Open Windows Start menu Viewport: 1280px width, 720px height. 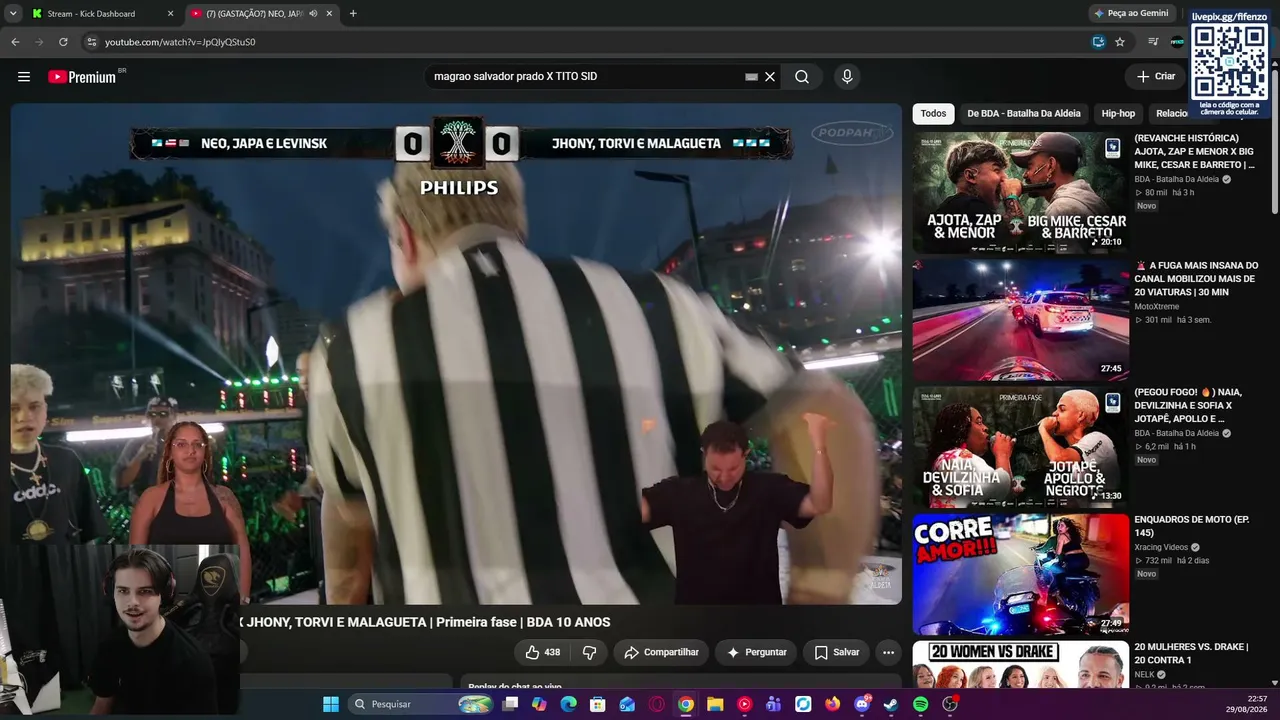pos(331,704)
